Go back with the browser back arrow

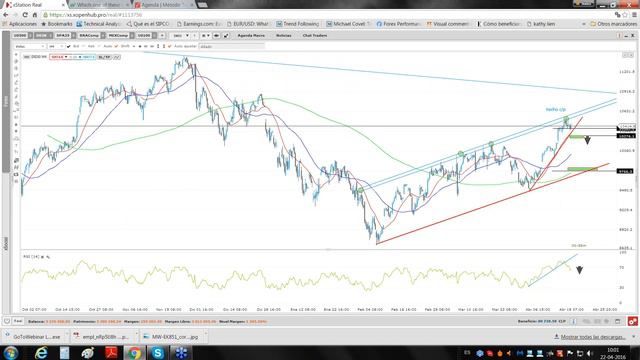pyautogui.click(x=5, y=15)
